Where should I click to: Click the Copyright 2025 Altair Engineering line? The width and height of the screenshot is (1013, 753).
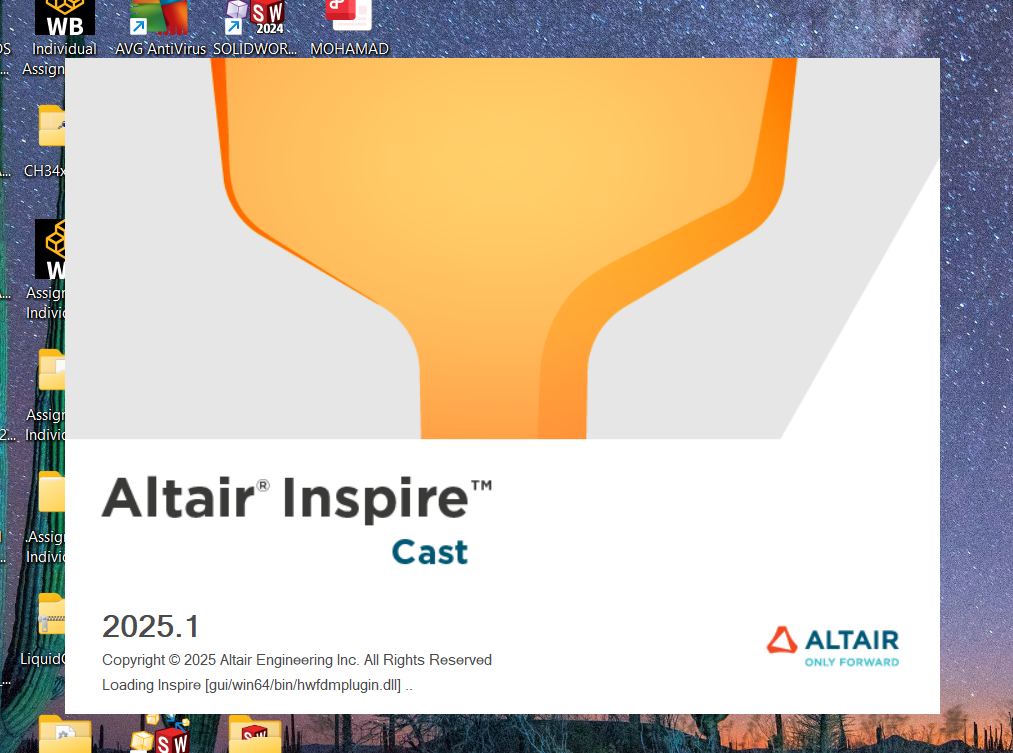(297, 660)
